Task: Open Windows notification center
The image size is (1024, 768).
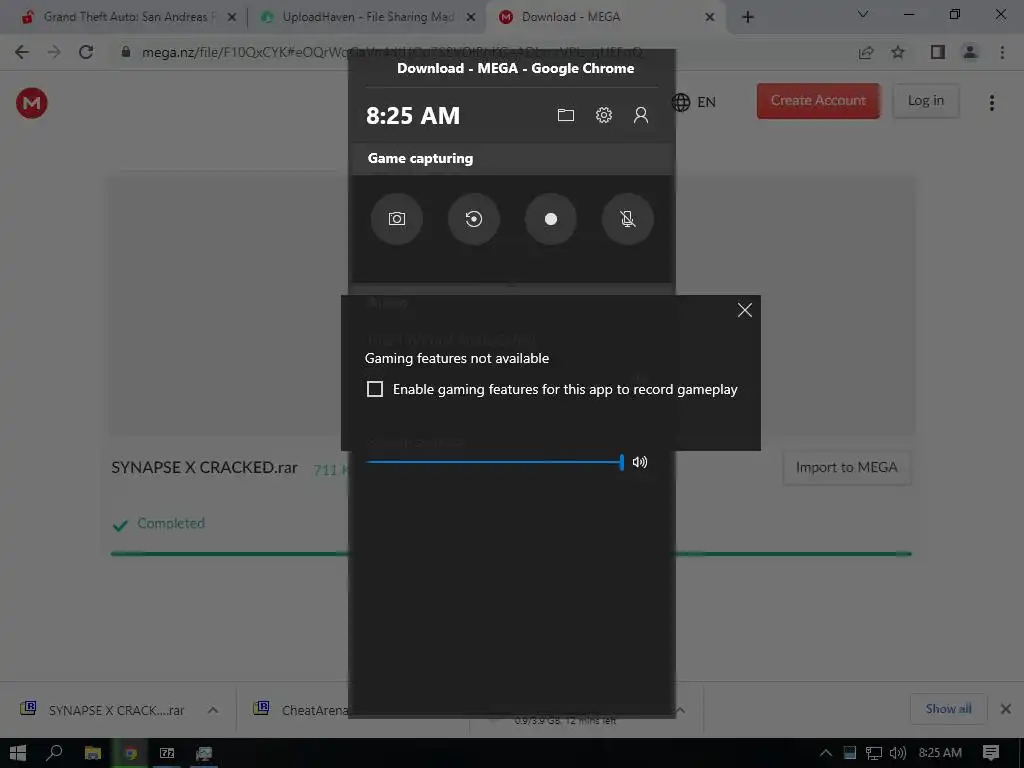Action: 991,753
